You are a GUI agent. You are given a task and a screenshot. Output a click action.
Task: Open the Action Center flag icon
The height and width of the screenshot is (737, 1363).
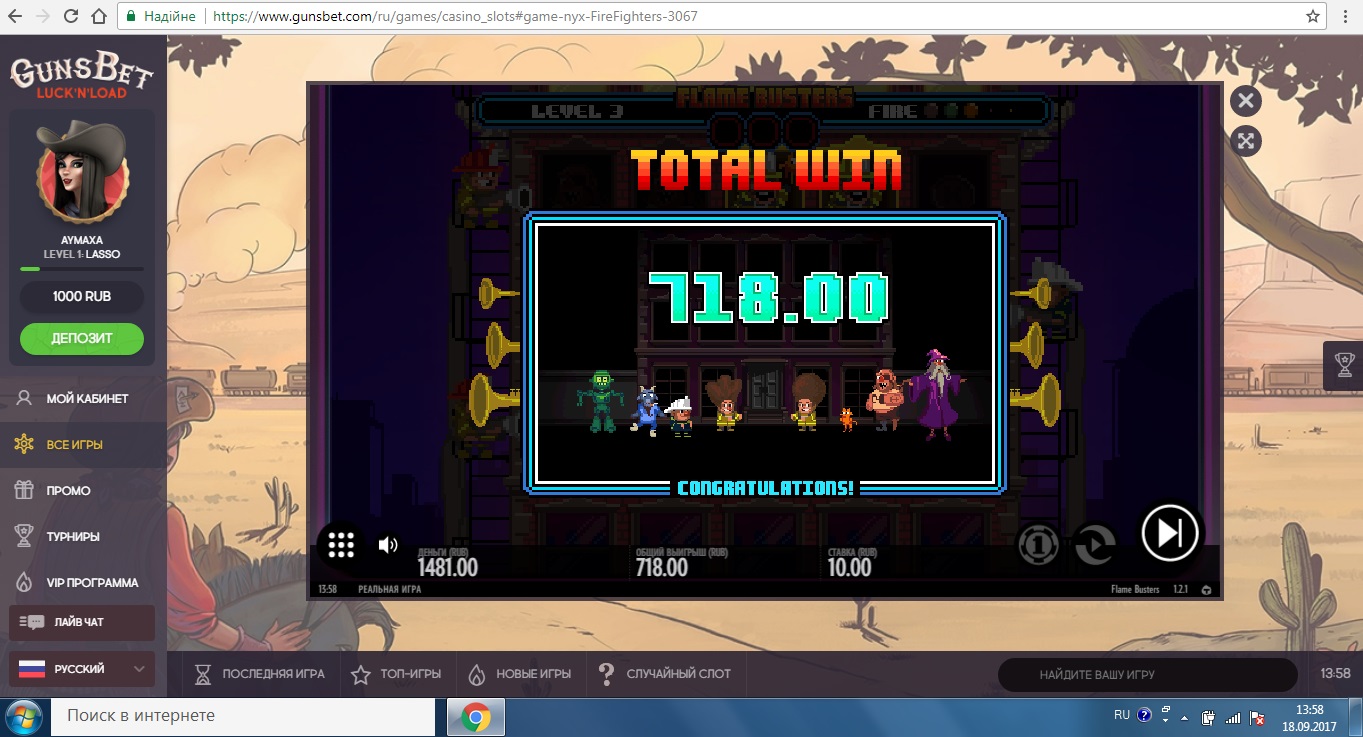click(1257, 717)
